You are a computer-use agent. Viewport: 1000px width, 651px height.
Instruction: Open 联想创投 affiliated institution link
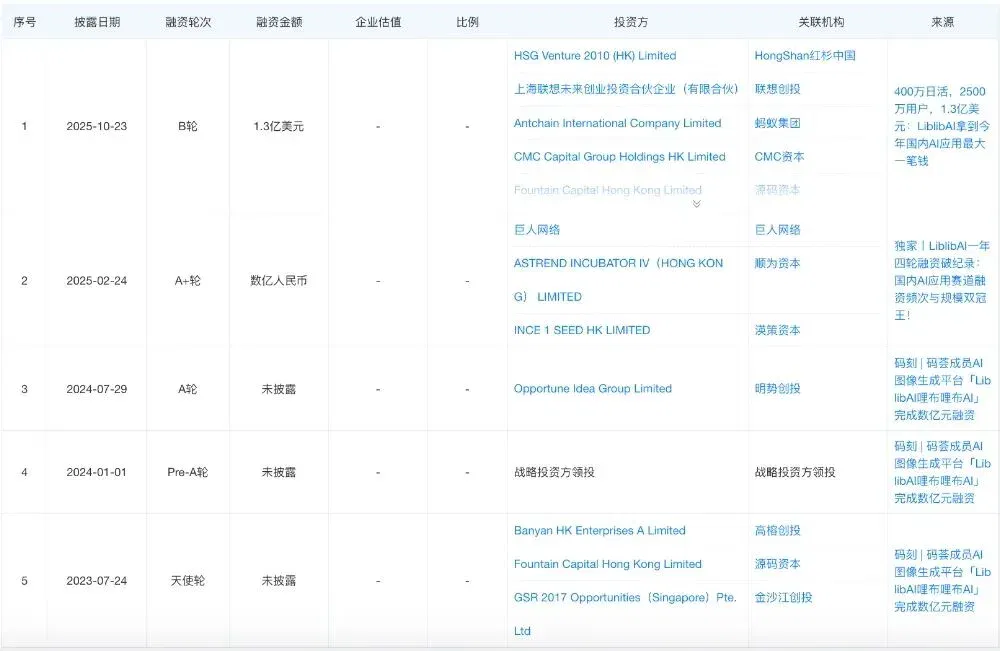(x=777, y=89)
